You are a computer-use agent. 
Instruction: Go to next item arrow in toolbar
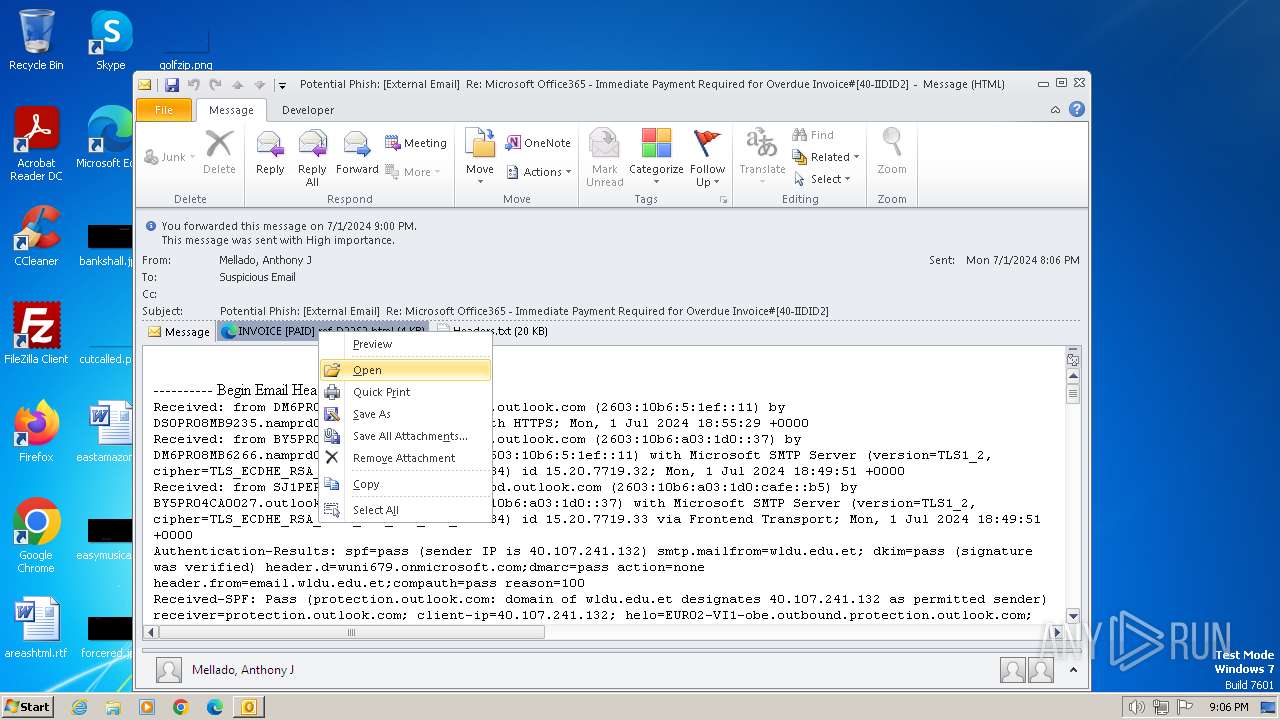point(260,85)
